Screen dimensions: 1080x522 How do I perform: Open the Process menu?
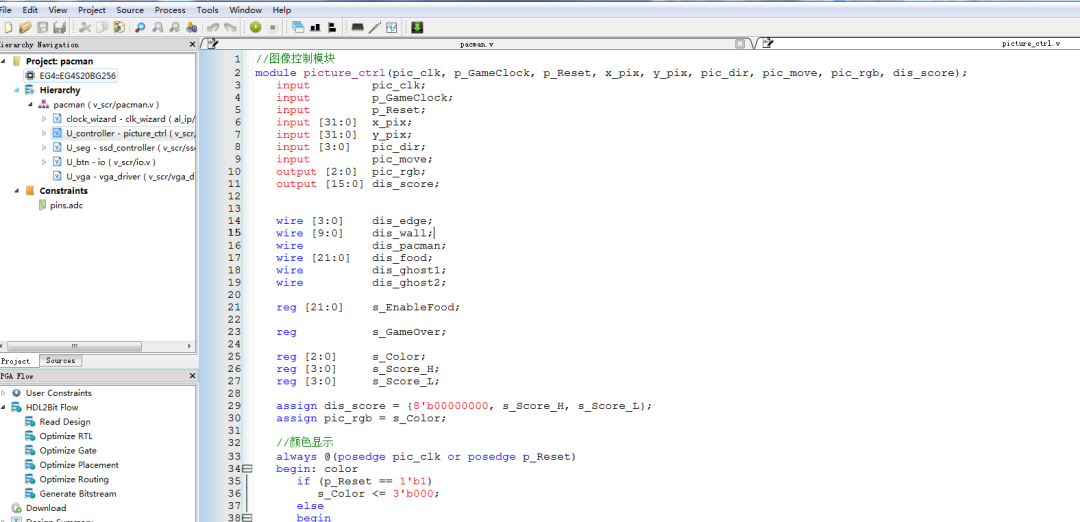point(170,10)
